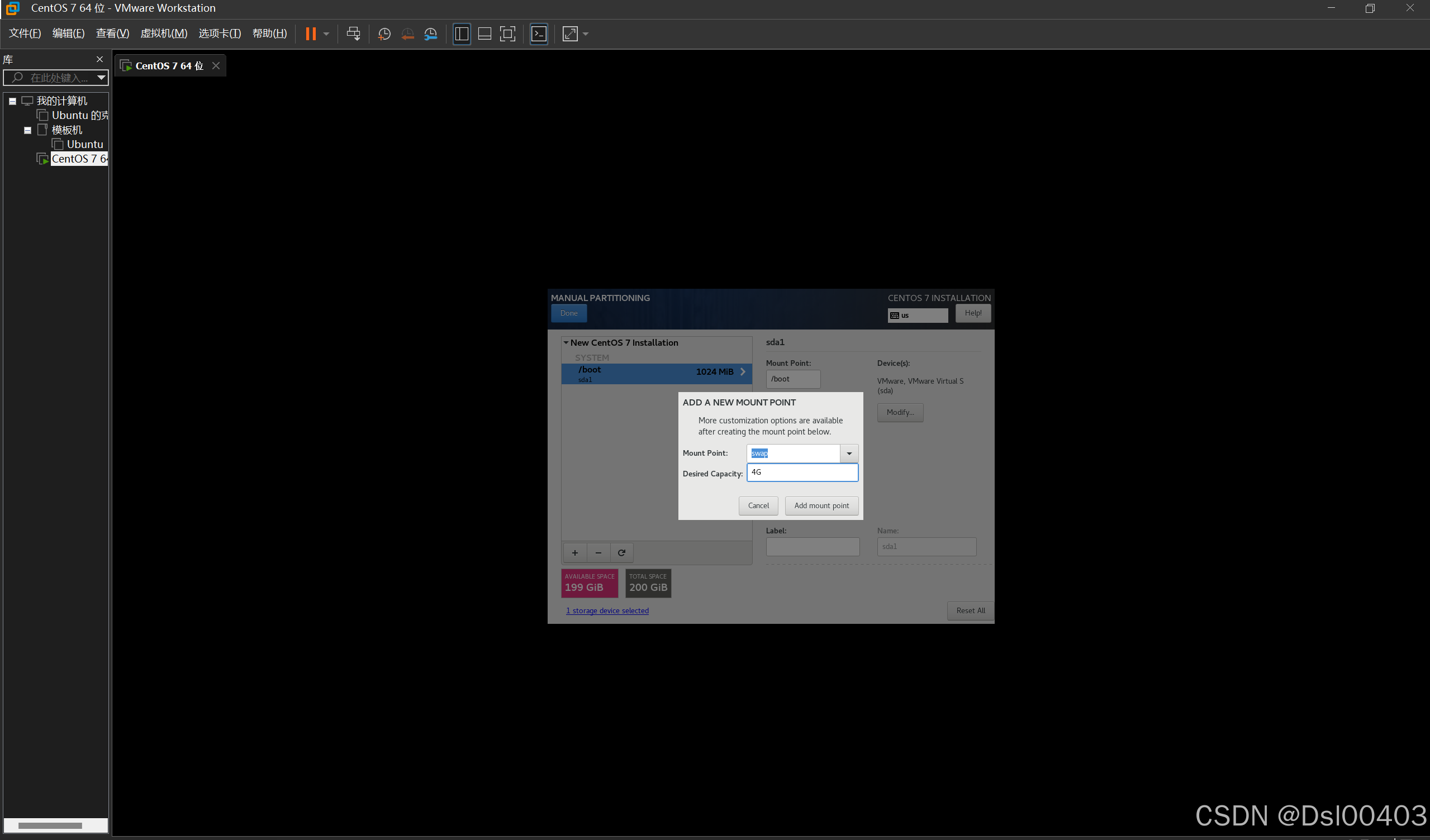Click the /boot Mount Point field on right
Viewport: 1430px width, 840px height.
tap(793, 379)
